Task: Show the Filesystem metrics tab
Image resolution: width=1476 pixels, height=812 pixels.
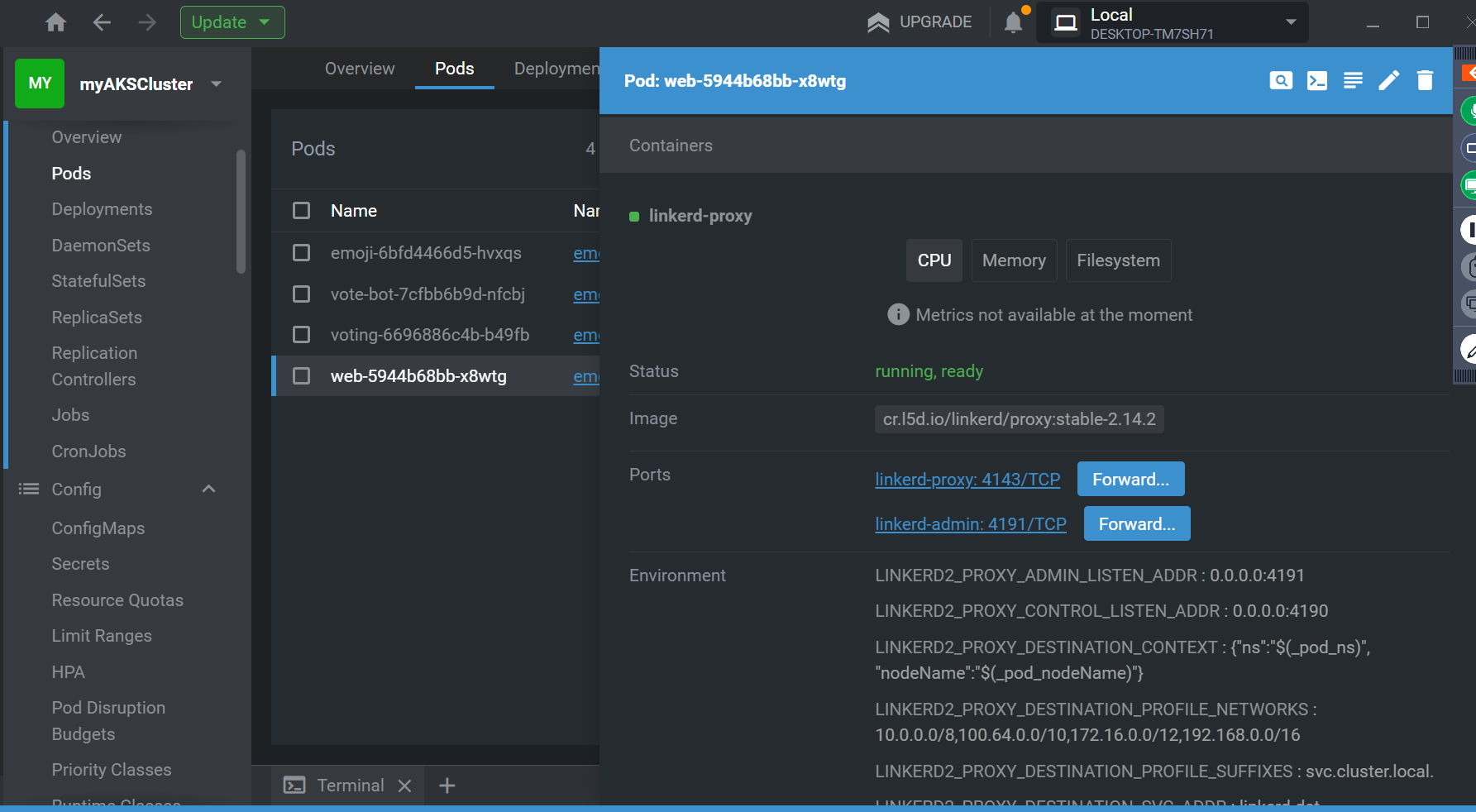Action: tap(1118, 260)
